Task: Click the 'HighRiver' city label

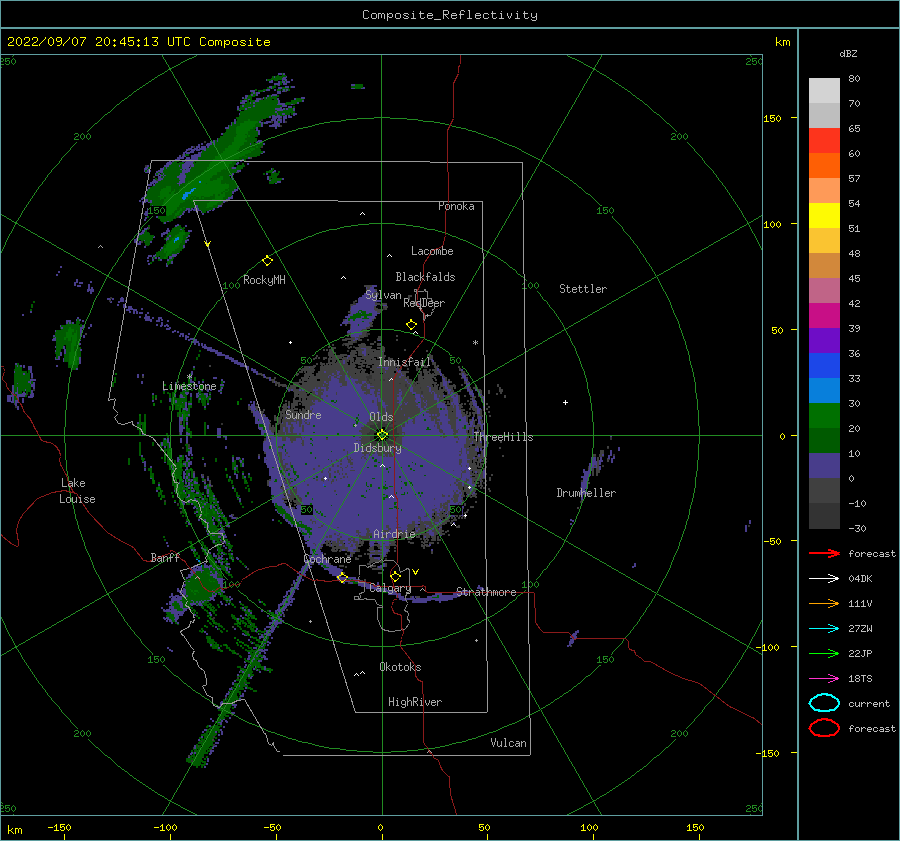Action: 415,702
